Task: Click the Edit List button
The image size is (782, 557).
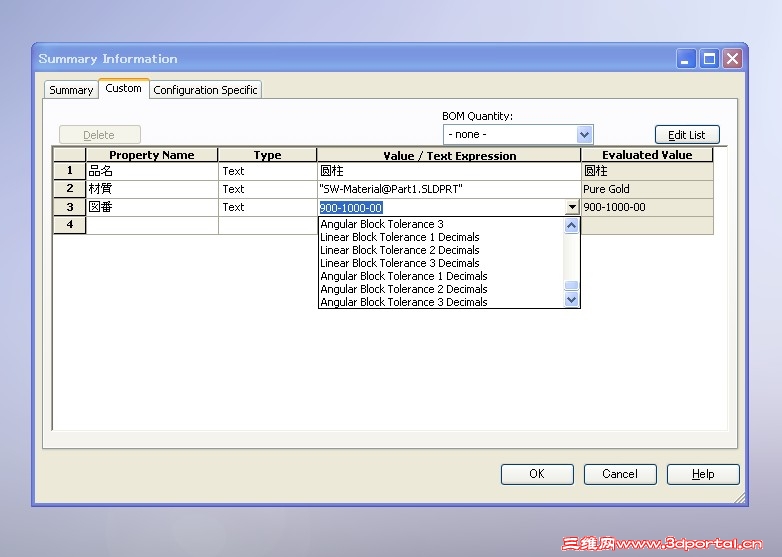Action: (687, 135)
